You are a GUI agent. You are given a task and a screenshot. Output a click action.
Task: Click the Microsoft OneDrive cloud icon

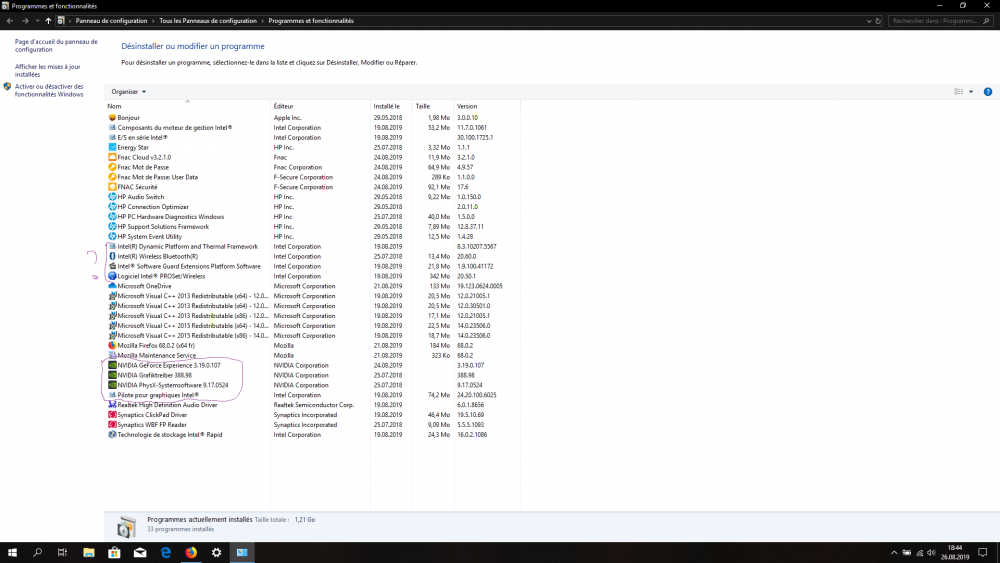click(112, 286)
